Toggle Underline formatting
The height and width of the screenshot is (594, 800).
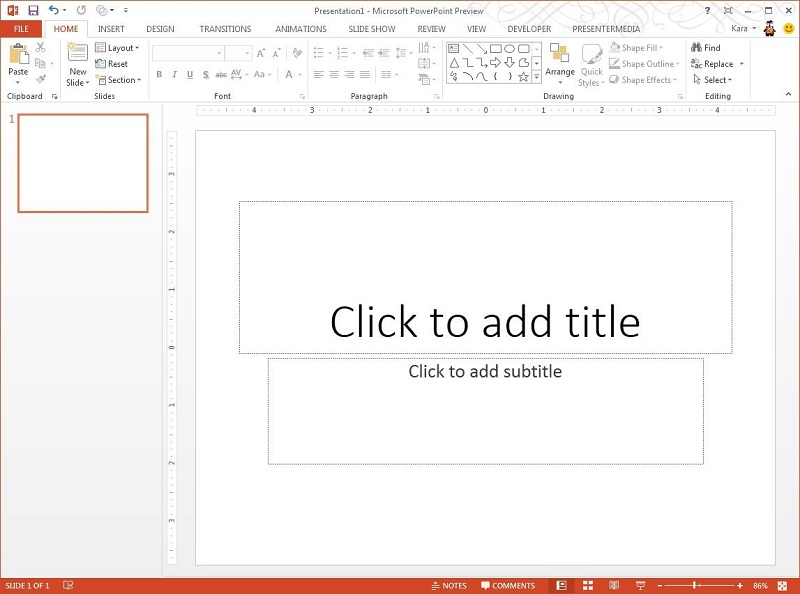point(190,75)
